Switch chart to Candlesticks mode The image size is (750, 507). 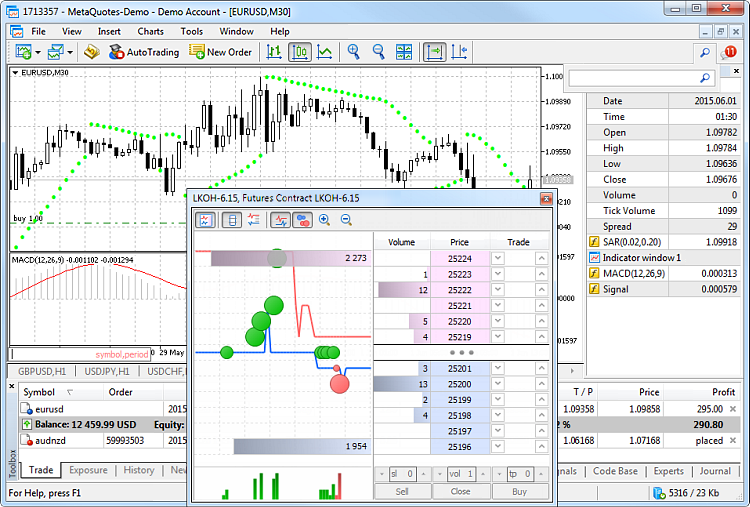pos(300,52)
